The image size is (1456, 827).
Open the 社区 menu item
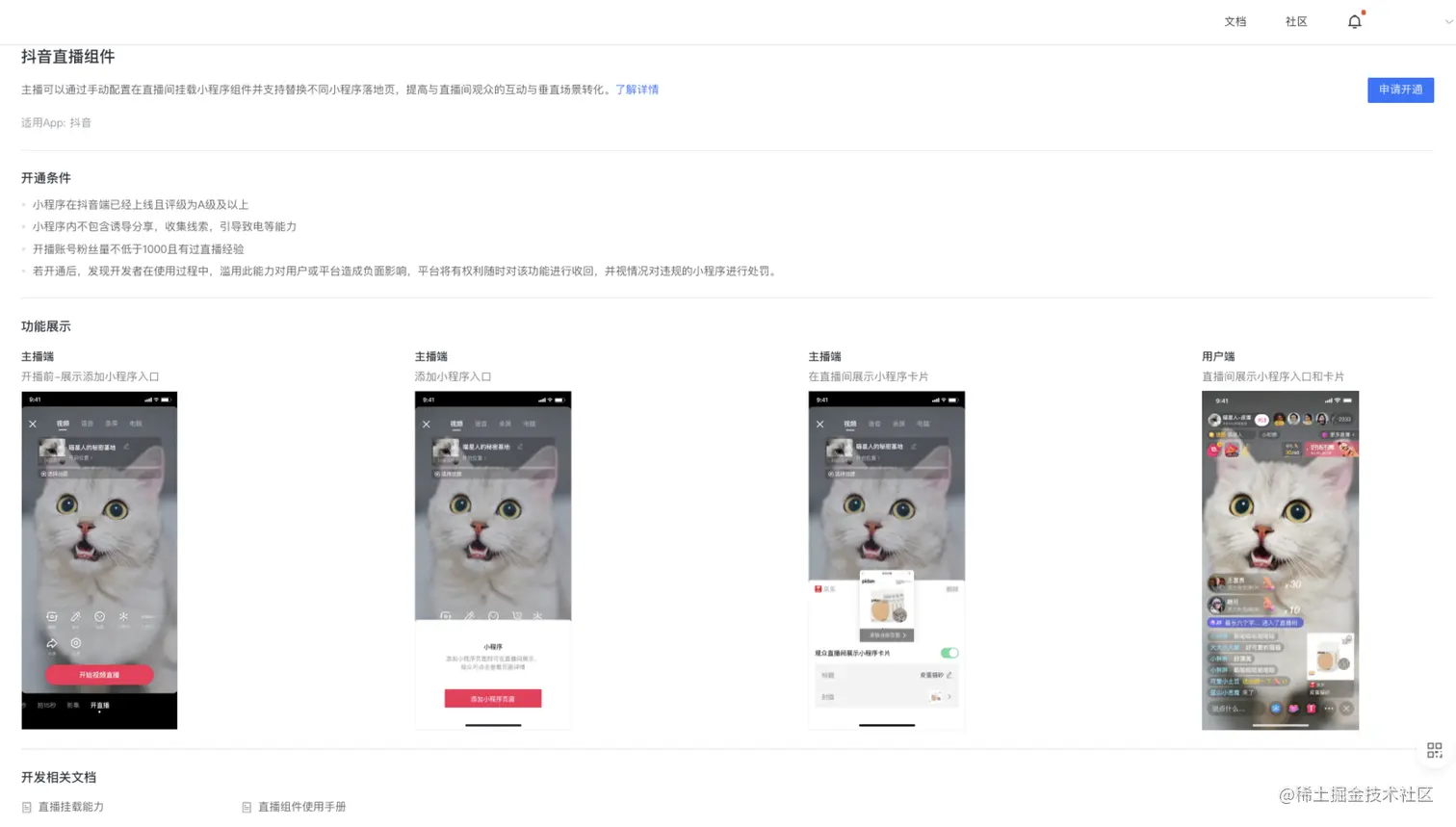(x=1296, y=21)
